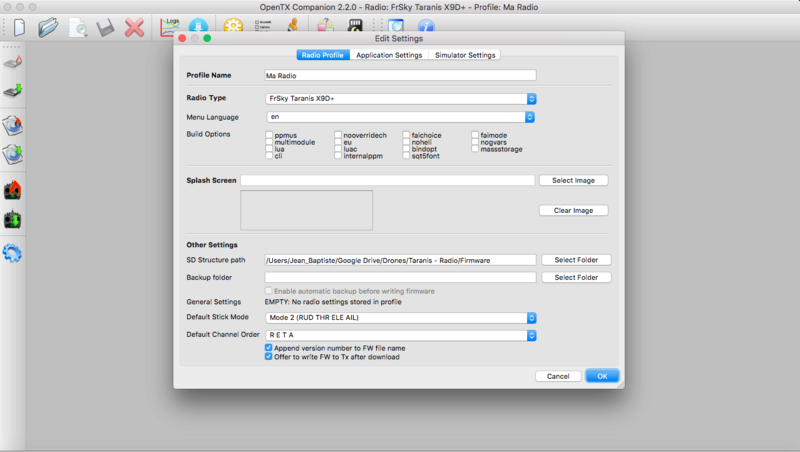800x452 pixels.
Task: Click the Select Image button
Action: pyautogui.click(x=573, y=180)
